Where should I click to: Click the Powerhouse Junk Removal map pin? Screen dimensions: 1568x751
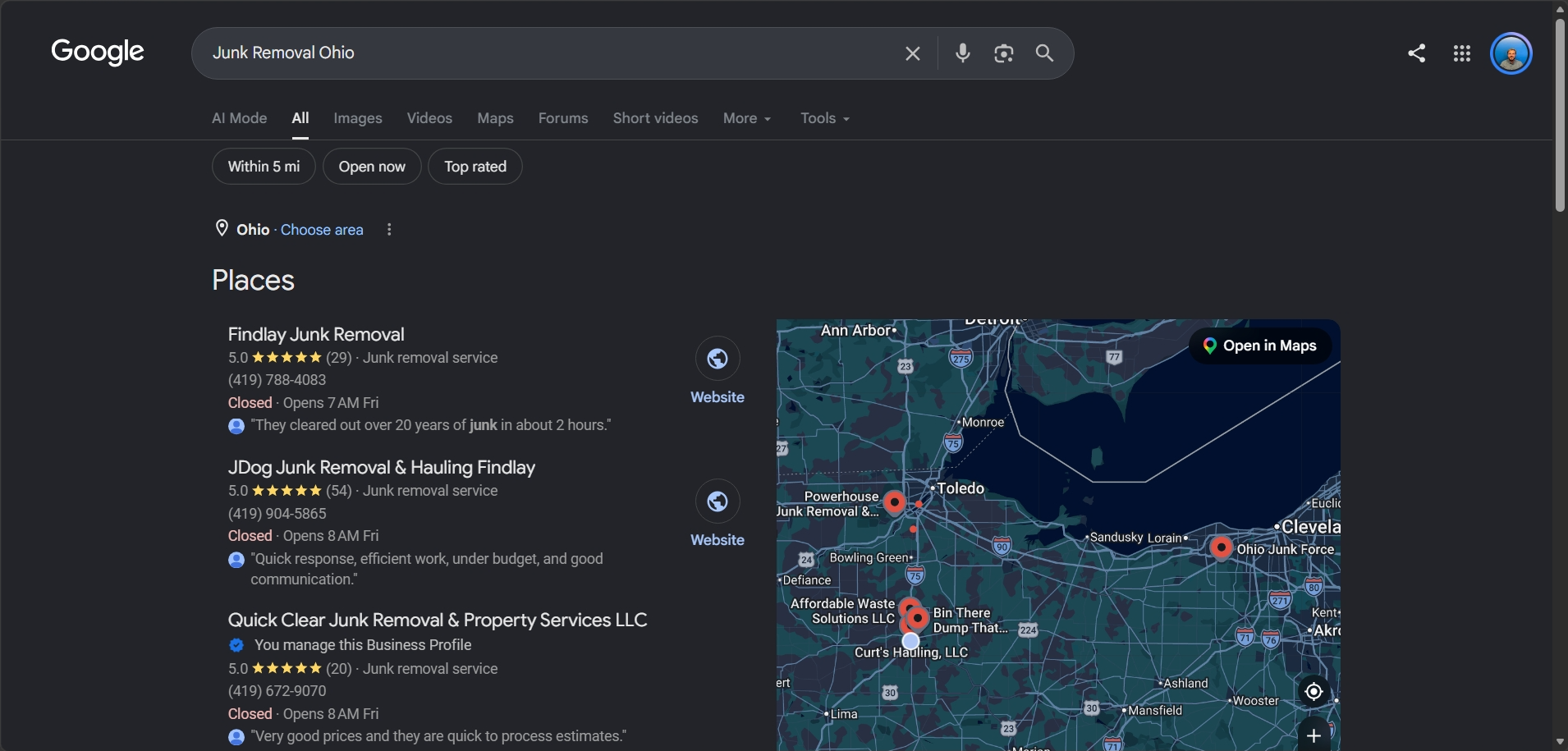[x=895, y=502]
